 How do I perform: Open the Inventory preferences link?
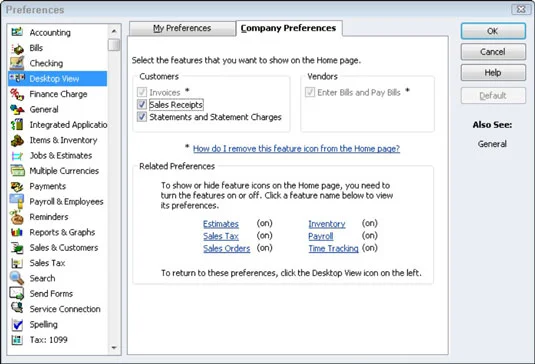327,224
